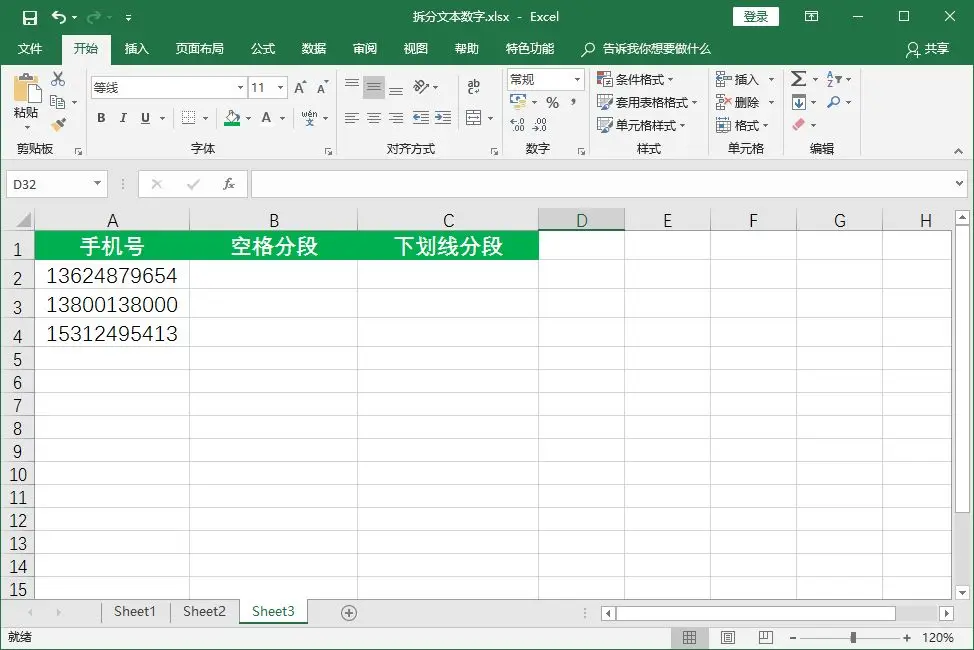Image resolution: width=974 pixels, height=650 pixels.
Task: Switch to the Sheet1 worksheet tab
Action: click(135, 612)
